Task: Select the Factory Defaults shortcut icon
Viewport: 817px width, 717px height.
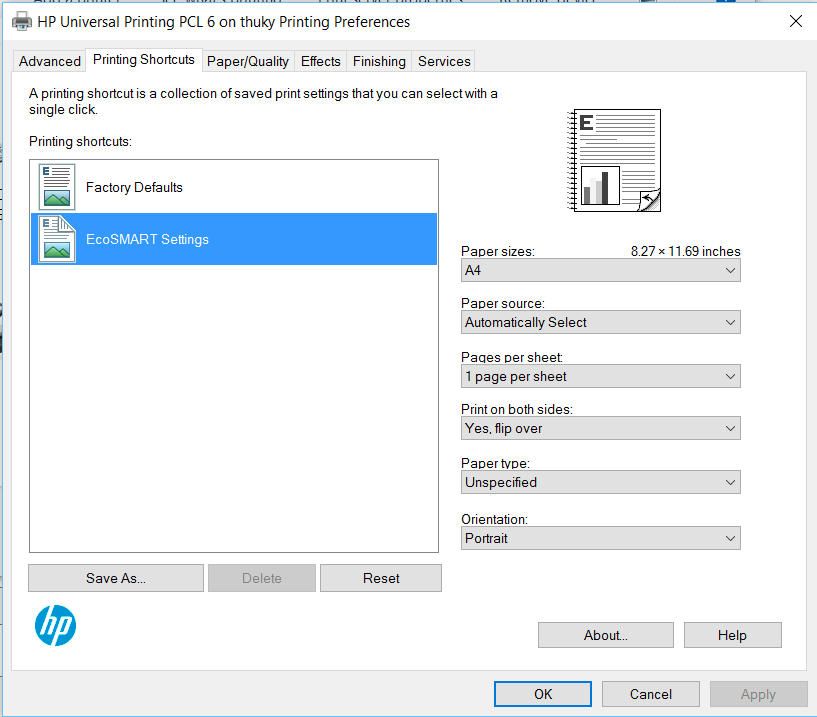Action: point(57,187)
